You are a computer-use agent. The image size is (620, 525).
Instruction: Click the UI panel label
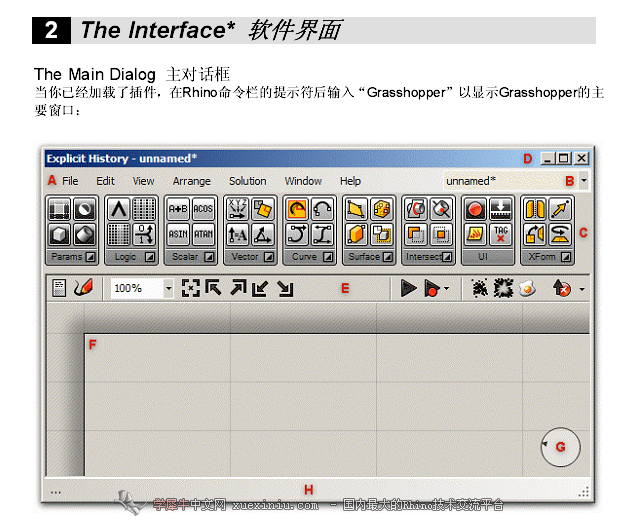tap(482, 257)
